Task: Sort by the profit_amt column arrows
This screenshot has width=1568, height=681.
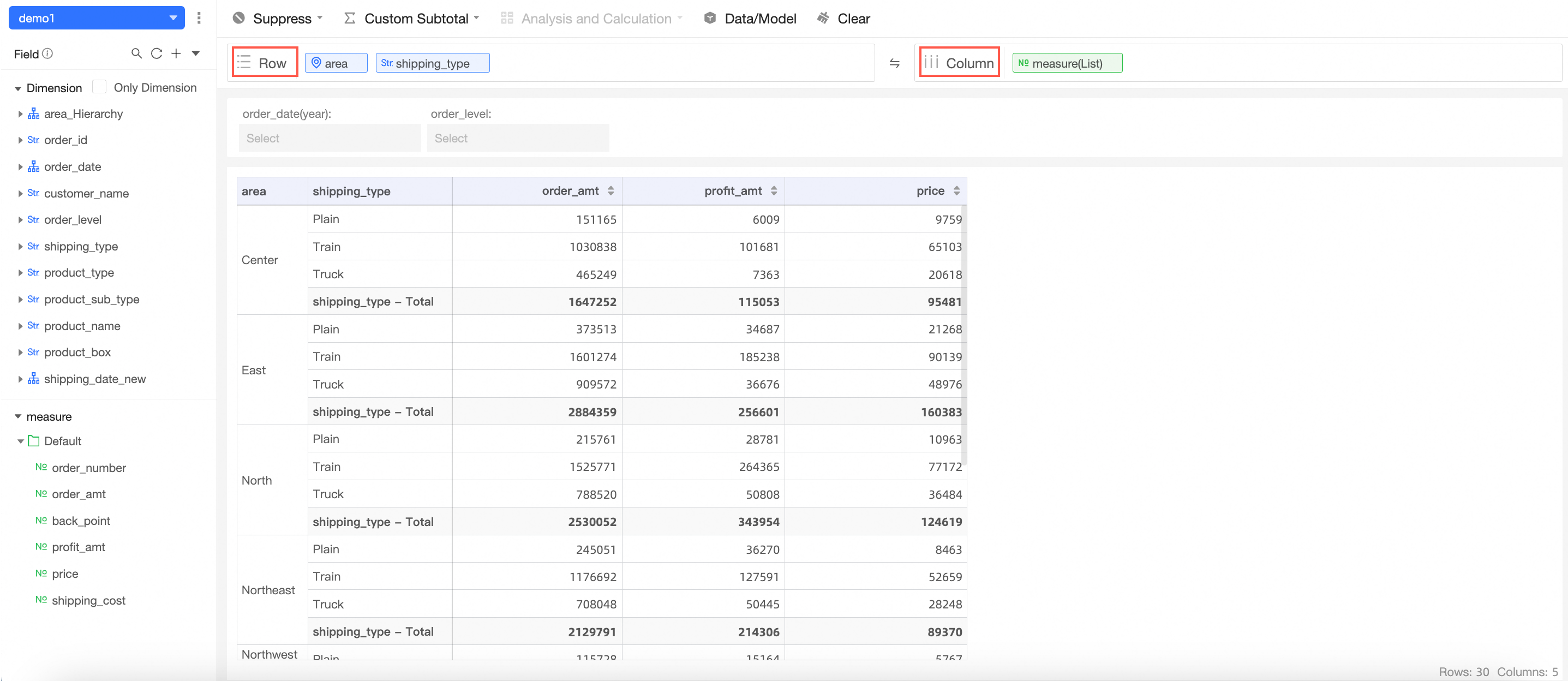Action: [774, 191]
